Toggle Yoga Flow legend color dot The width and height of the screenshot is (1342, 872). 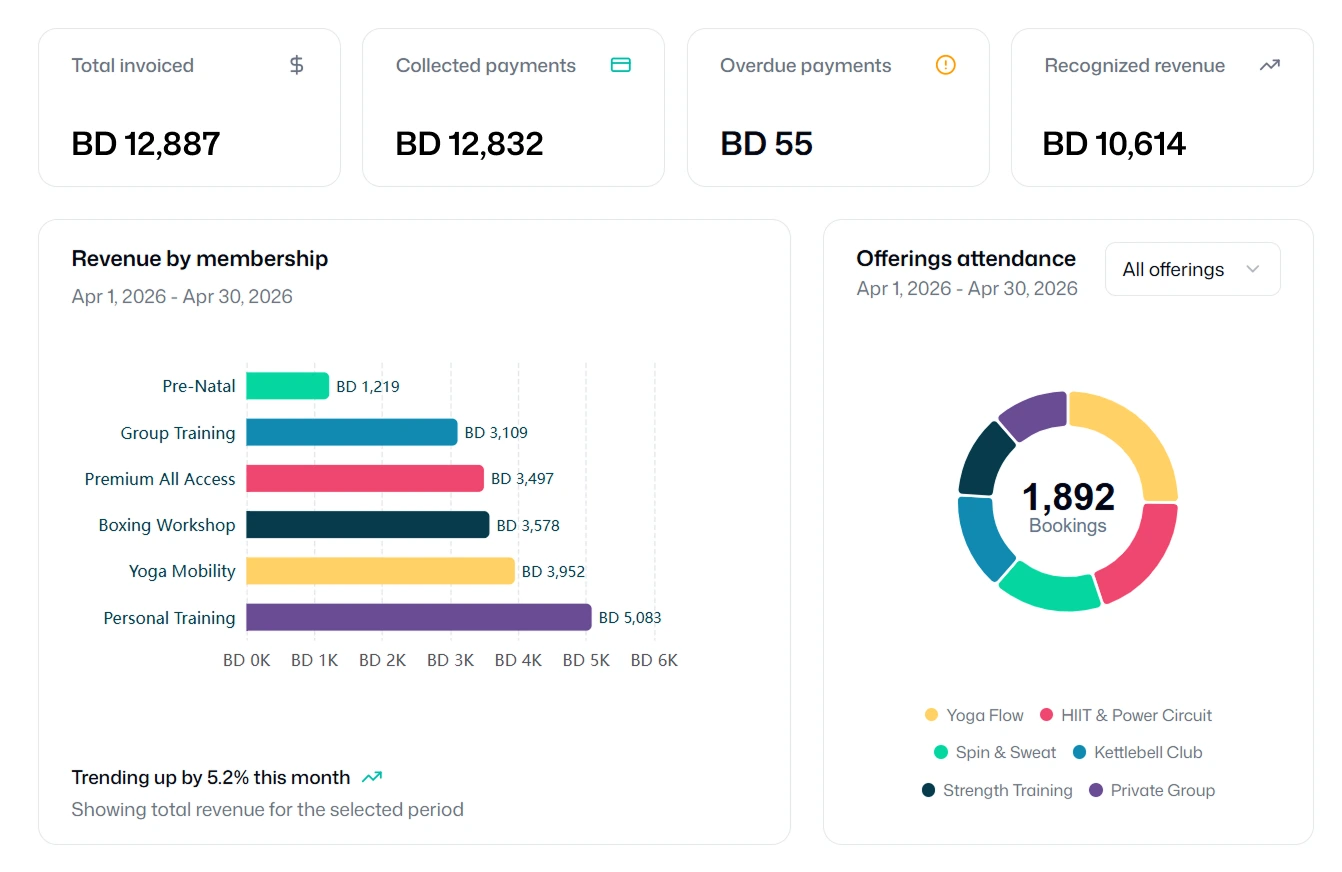932,715
